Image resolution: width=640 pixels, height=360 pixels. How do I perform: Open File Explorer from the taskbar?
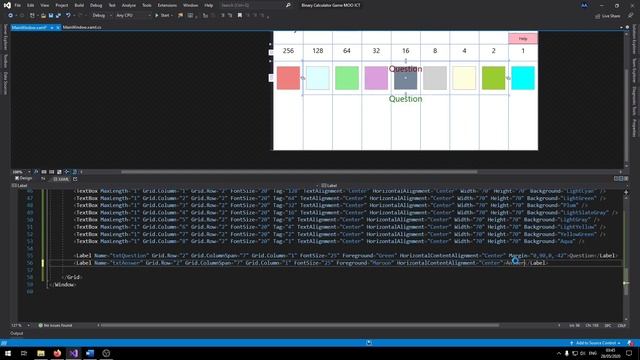[x=41, y=353]
